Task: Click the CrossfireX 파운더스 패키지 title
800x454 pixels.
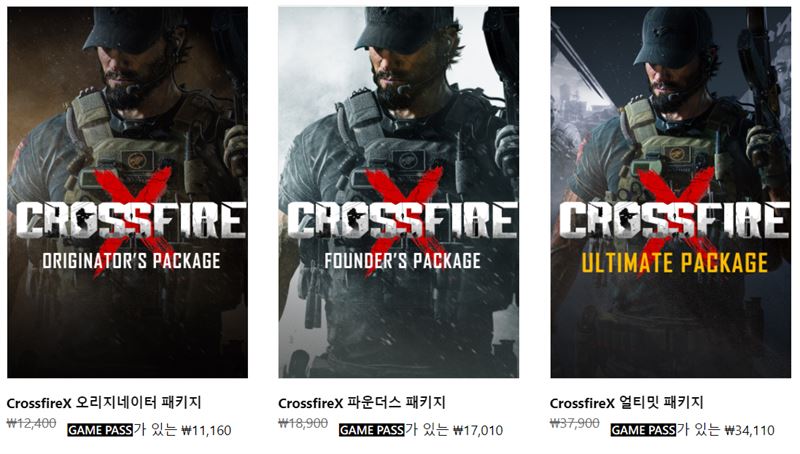Action: pos(362,403)
